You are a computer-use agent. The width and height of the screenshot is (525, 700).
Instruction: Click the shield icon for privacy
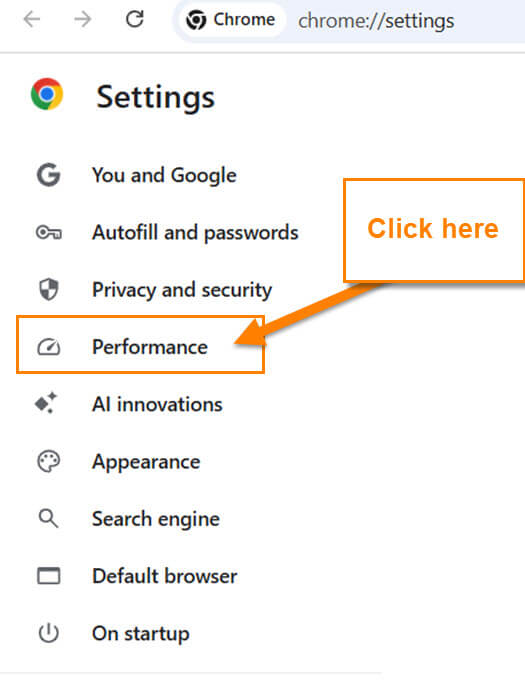point(48,289)
